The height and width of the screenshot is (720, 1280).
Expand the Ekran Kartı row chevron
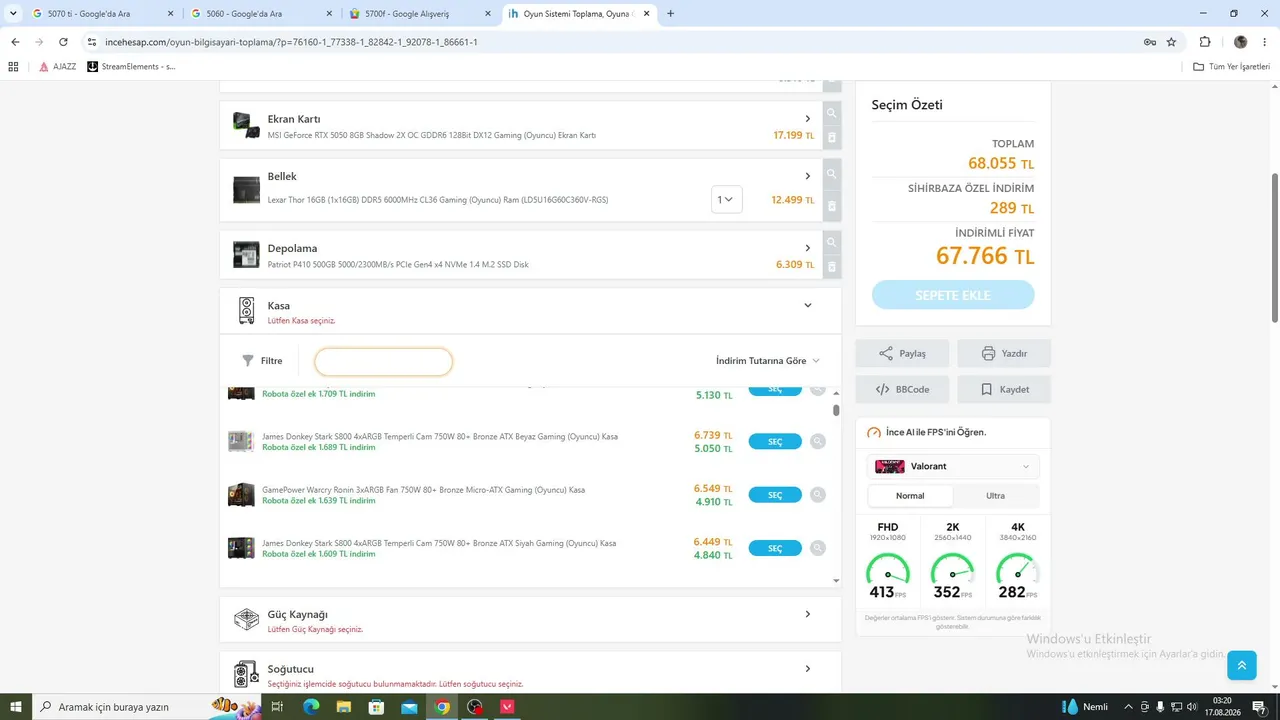click(808, 119)
